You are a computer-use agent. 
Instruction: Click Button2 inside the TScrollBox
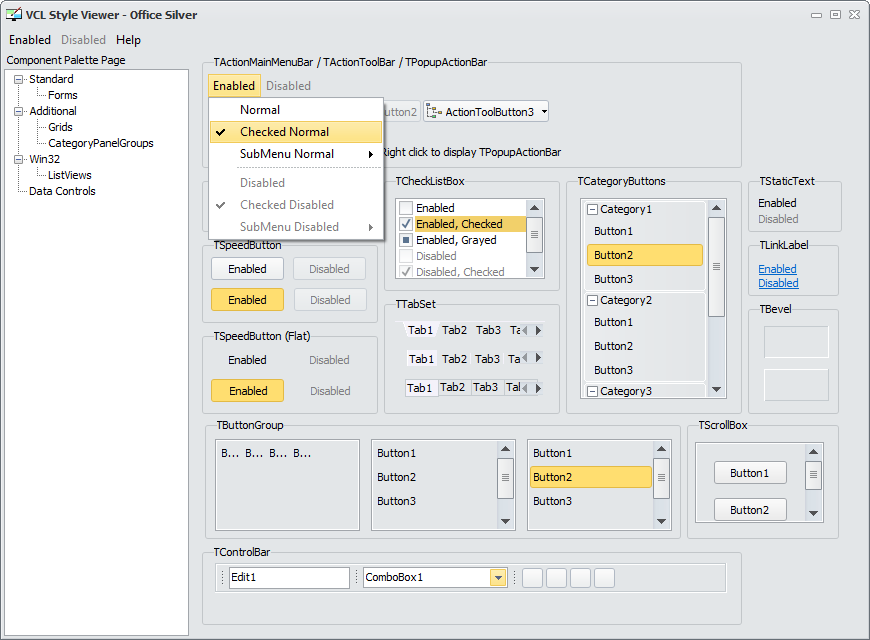pyautogui.click(x=750, y=510)
